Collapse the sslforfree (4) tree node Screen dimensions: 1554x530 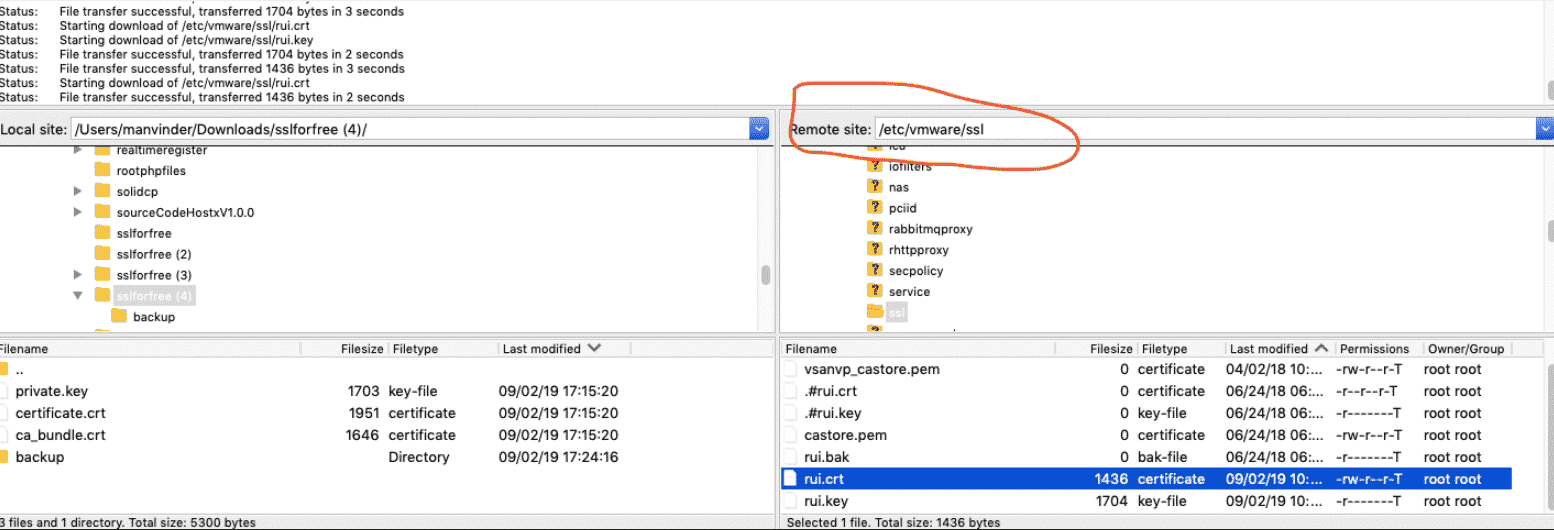click(79, 296)
